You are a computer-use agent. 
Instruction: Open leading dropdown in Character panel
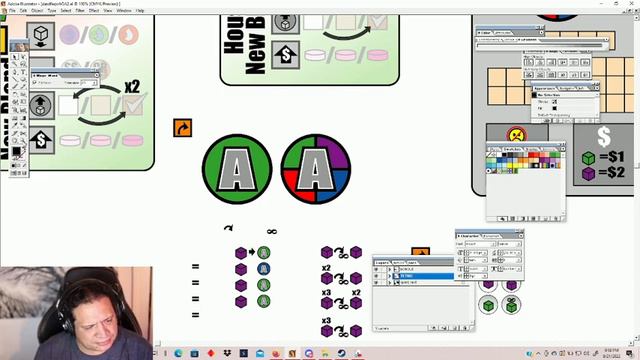519,253
